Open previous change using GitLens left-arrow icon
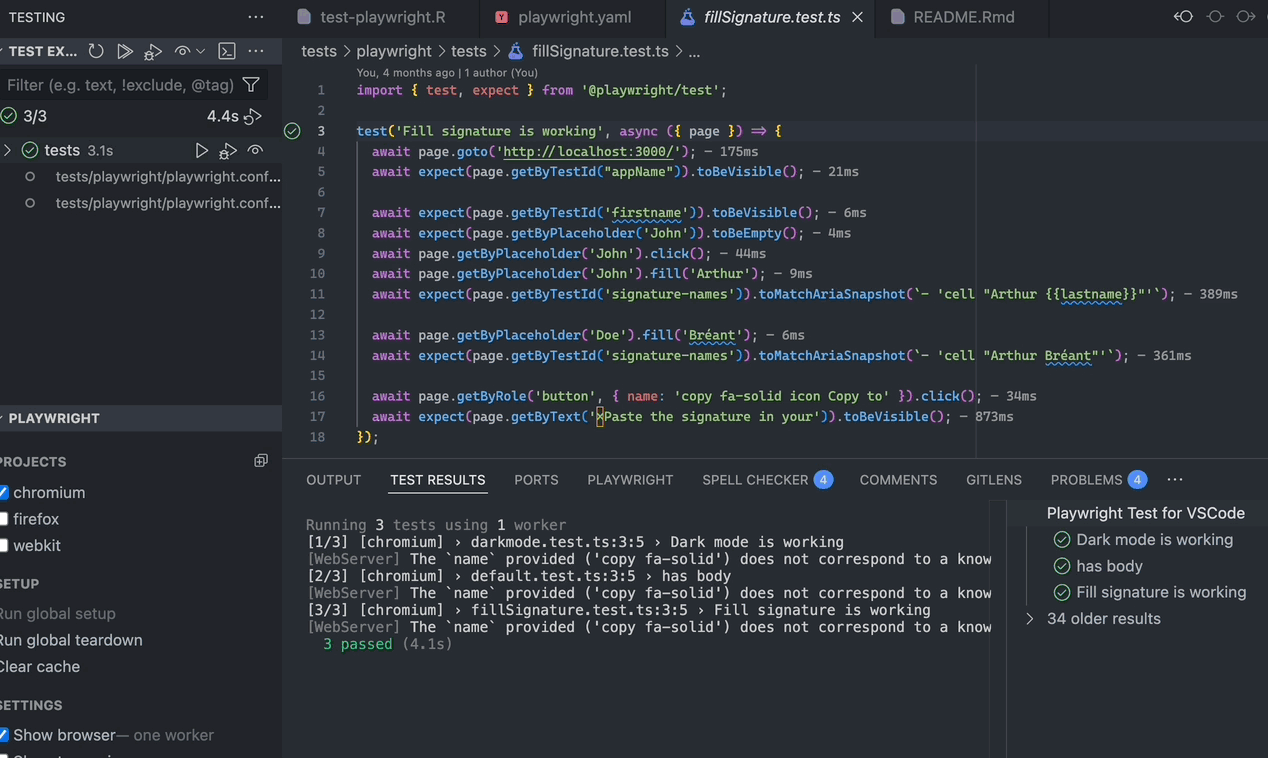This screenshot has width=1268, height=758. pos(1183,17)
